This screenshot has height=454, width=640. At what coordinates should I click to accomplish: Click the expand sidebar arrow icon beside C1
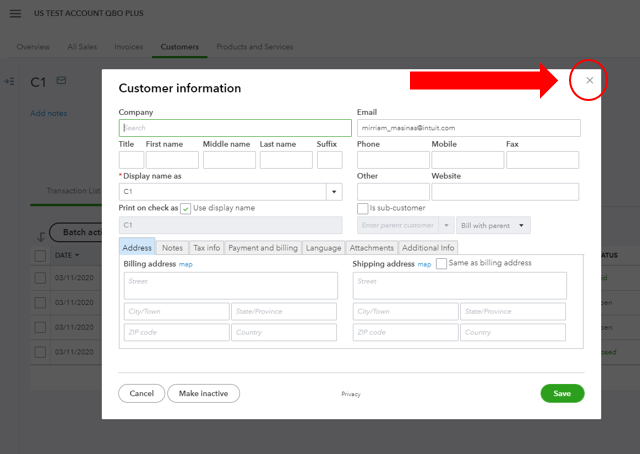click(x=9, y=82)
